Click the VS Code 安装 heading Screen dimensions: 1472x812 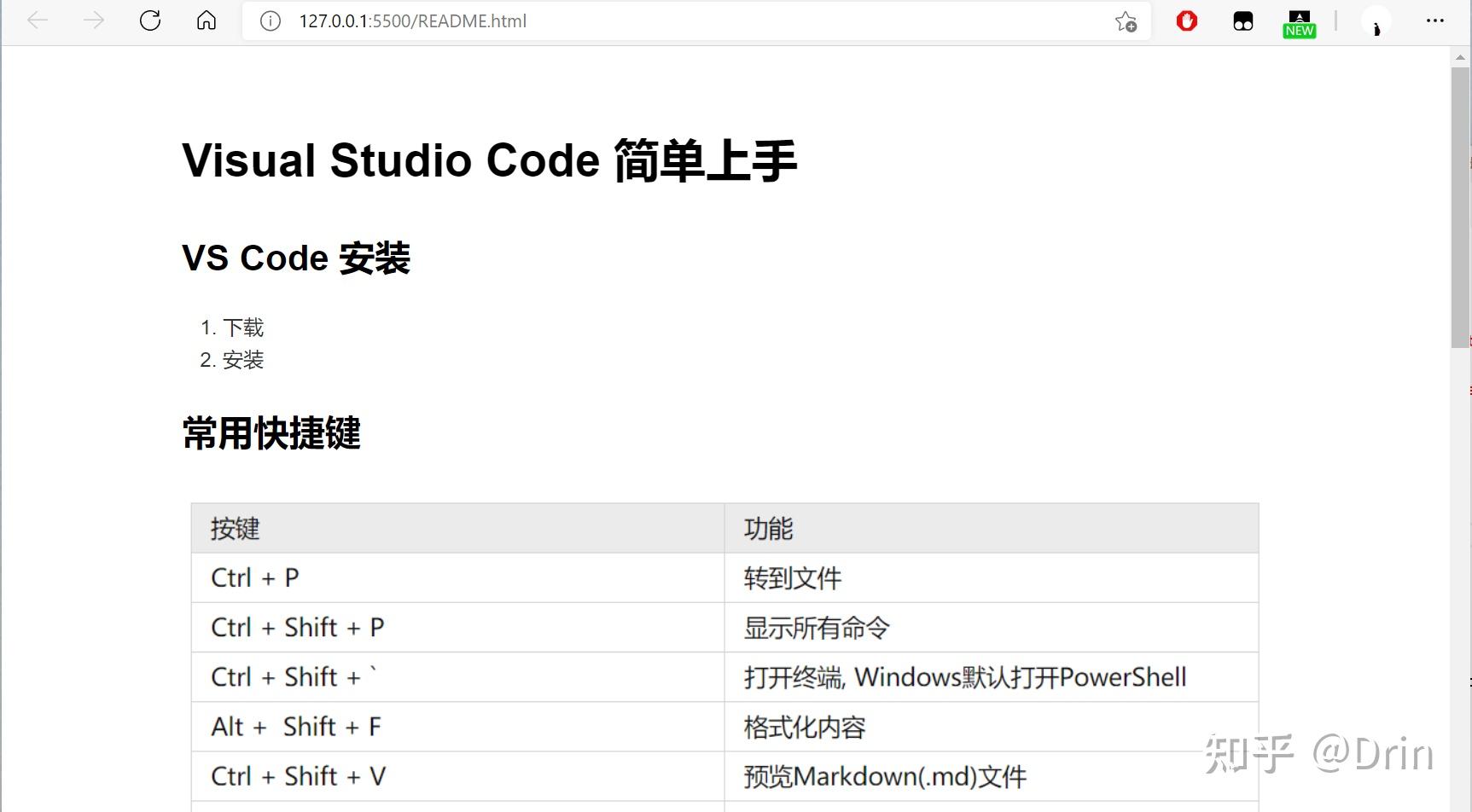click(296, 258)
